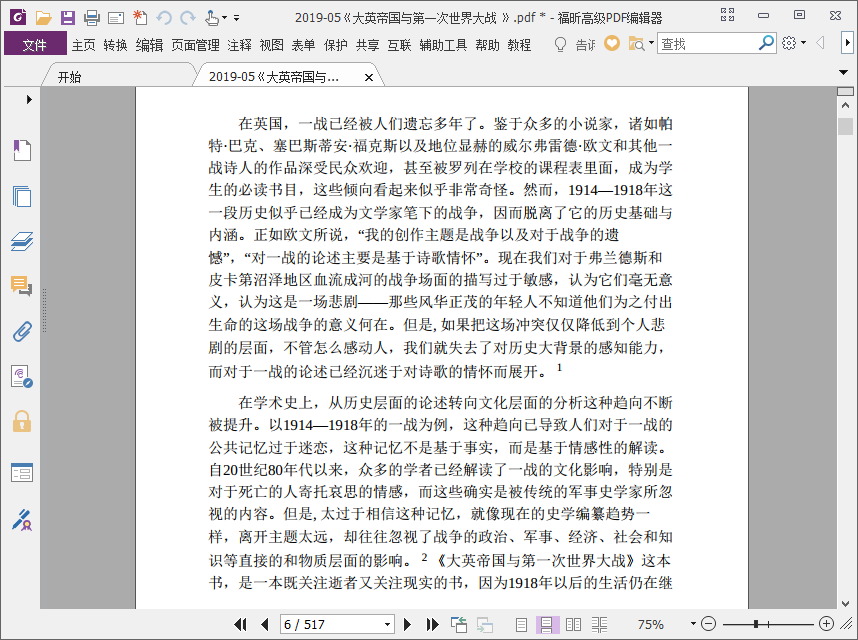Toggle the ribbon display mode icon in the title bar

click(x=727, y=15)
